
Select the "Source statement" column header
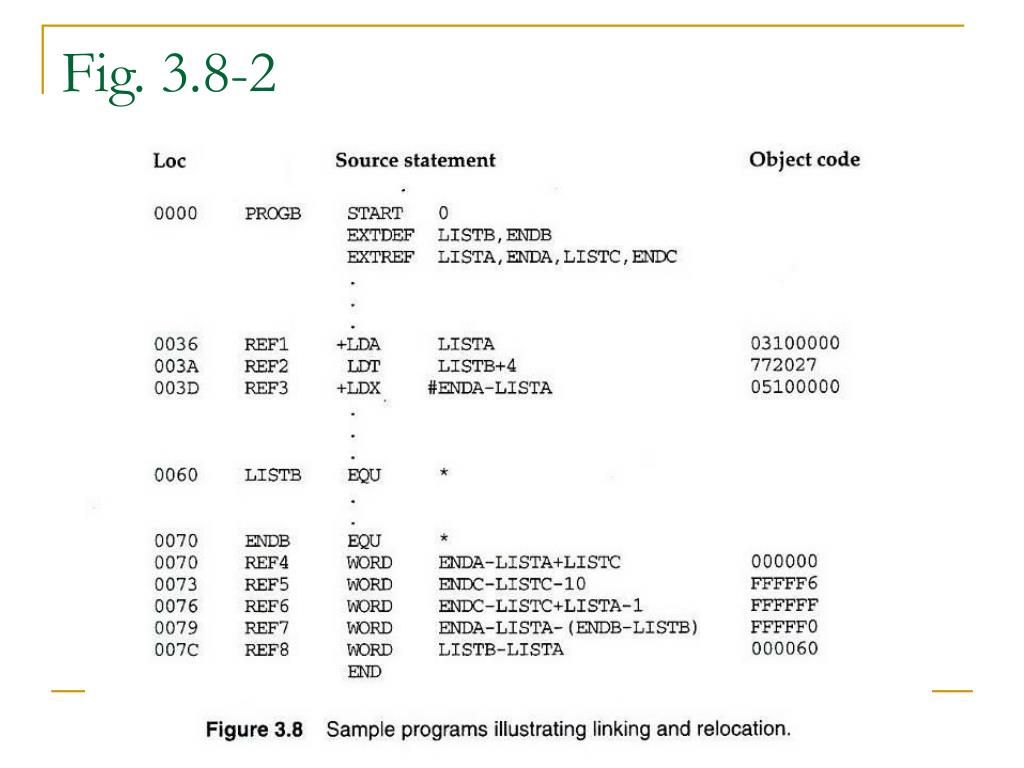tap(415, 161)
